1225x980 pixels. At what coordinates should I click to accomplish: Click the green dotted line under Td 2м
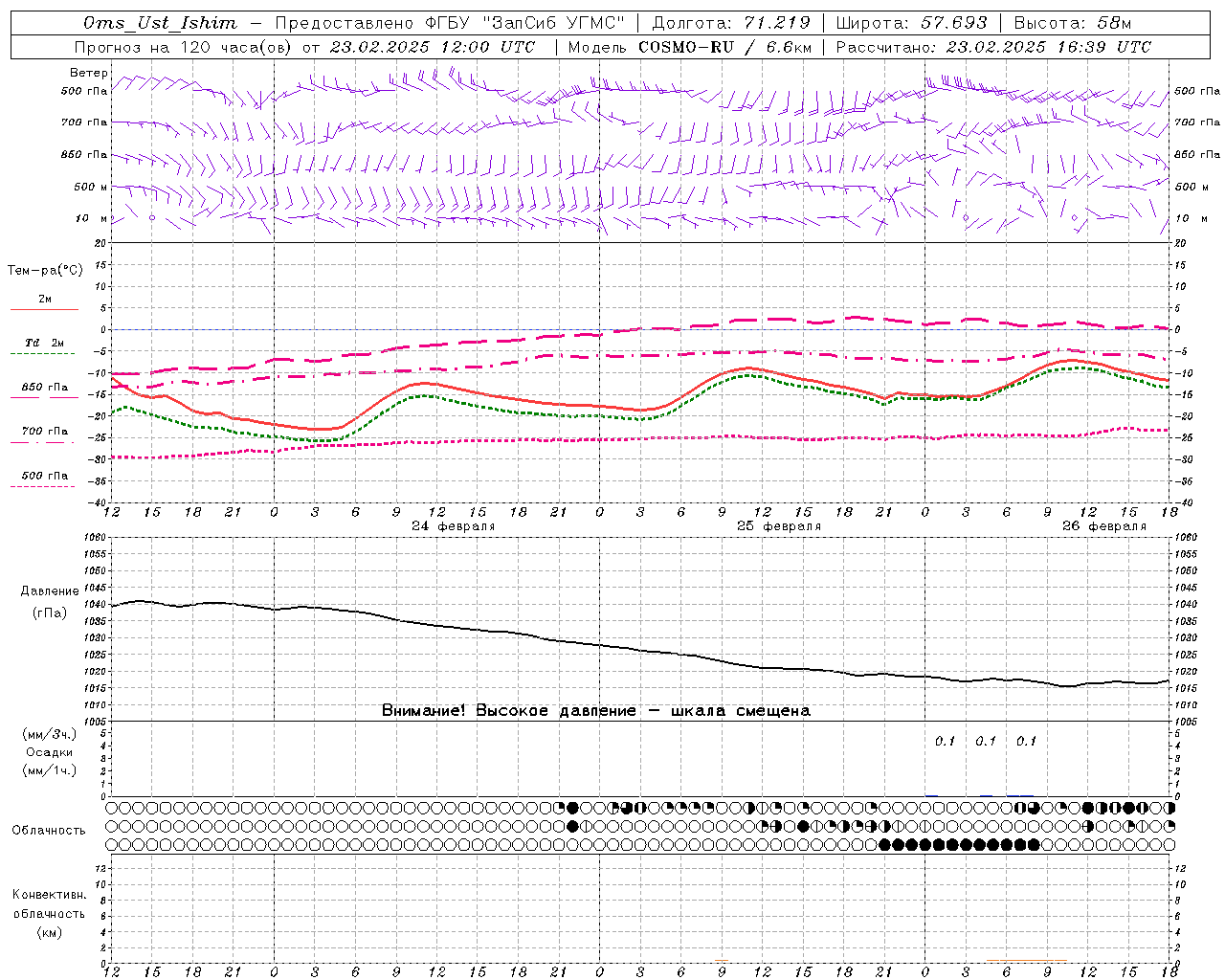(44, 354)
